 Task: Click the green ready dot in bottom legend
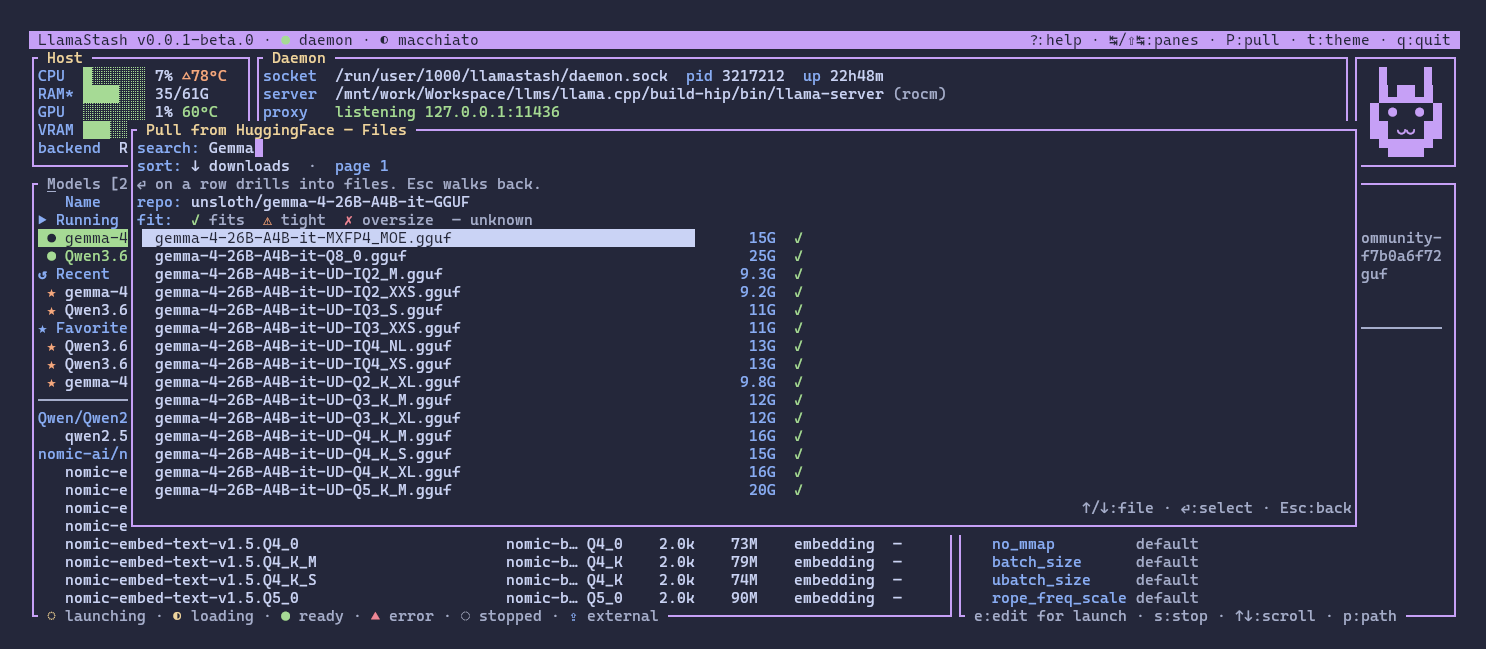285,616
